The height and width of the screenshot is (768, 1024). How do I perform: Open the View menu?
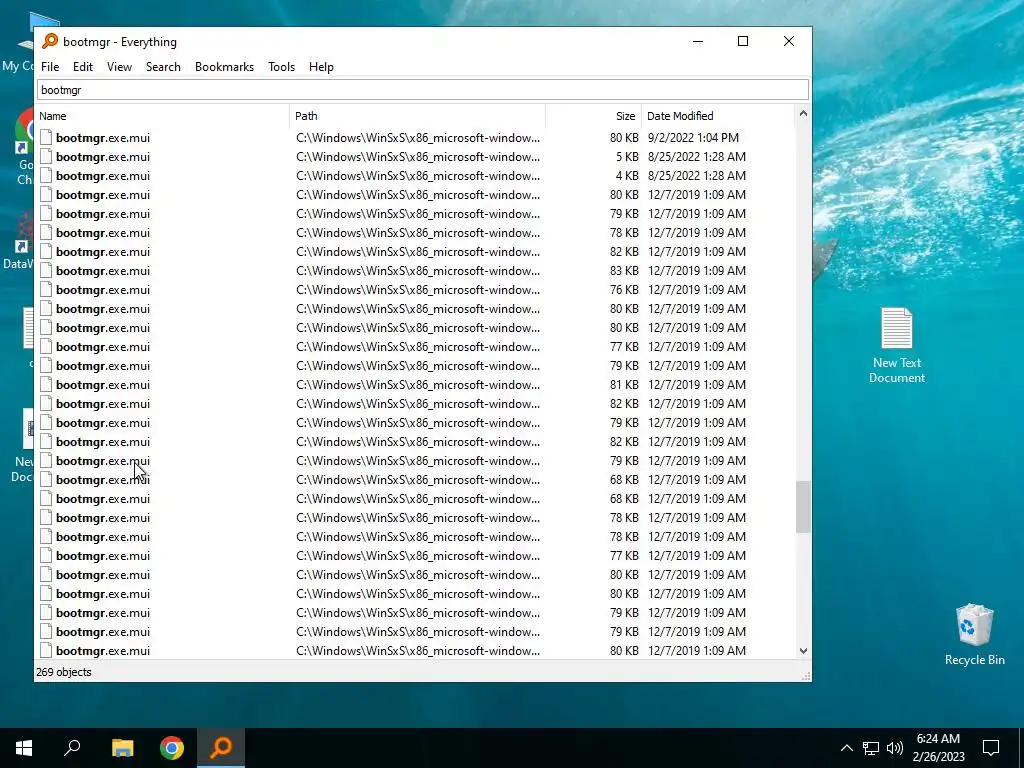(x=120, y=67)
